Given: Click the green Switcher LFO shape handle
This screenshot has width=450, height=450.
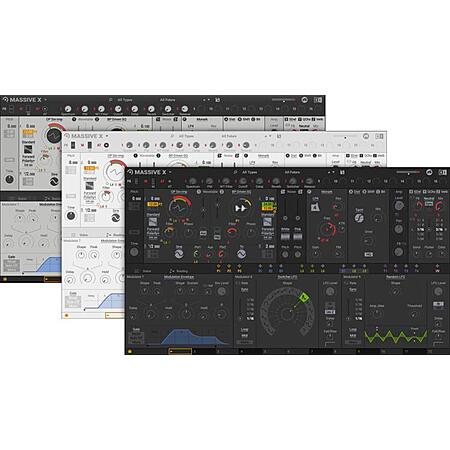Looking at the screenshot, I should 303,297.
